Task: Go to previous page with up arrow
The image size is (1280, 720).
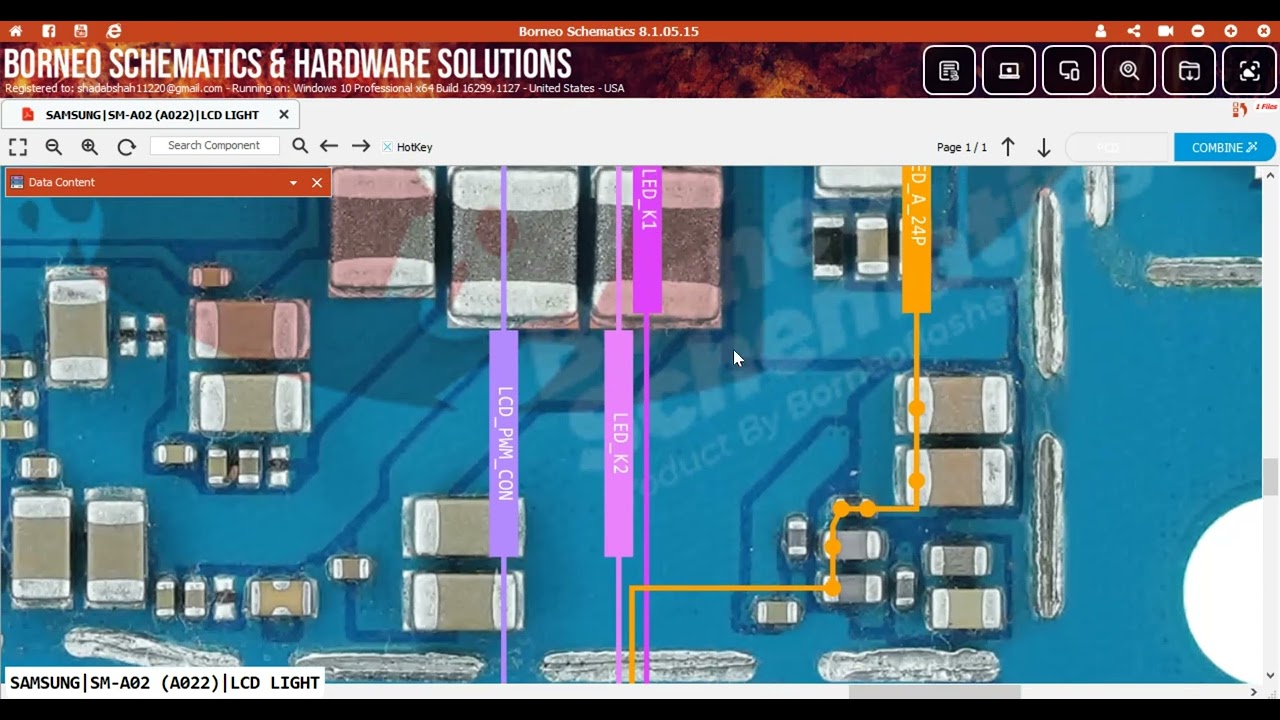Action: click(1008, 147)
